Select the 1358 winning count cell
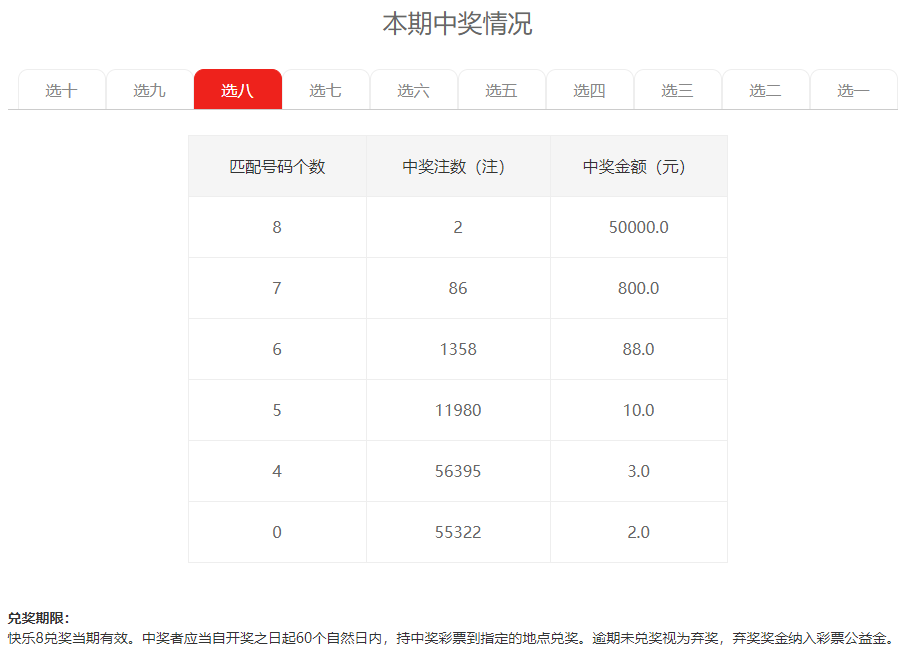 click(x=458, y=350)
